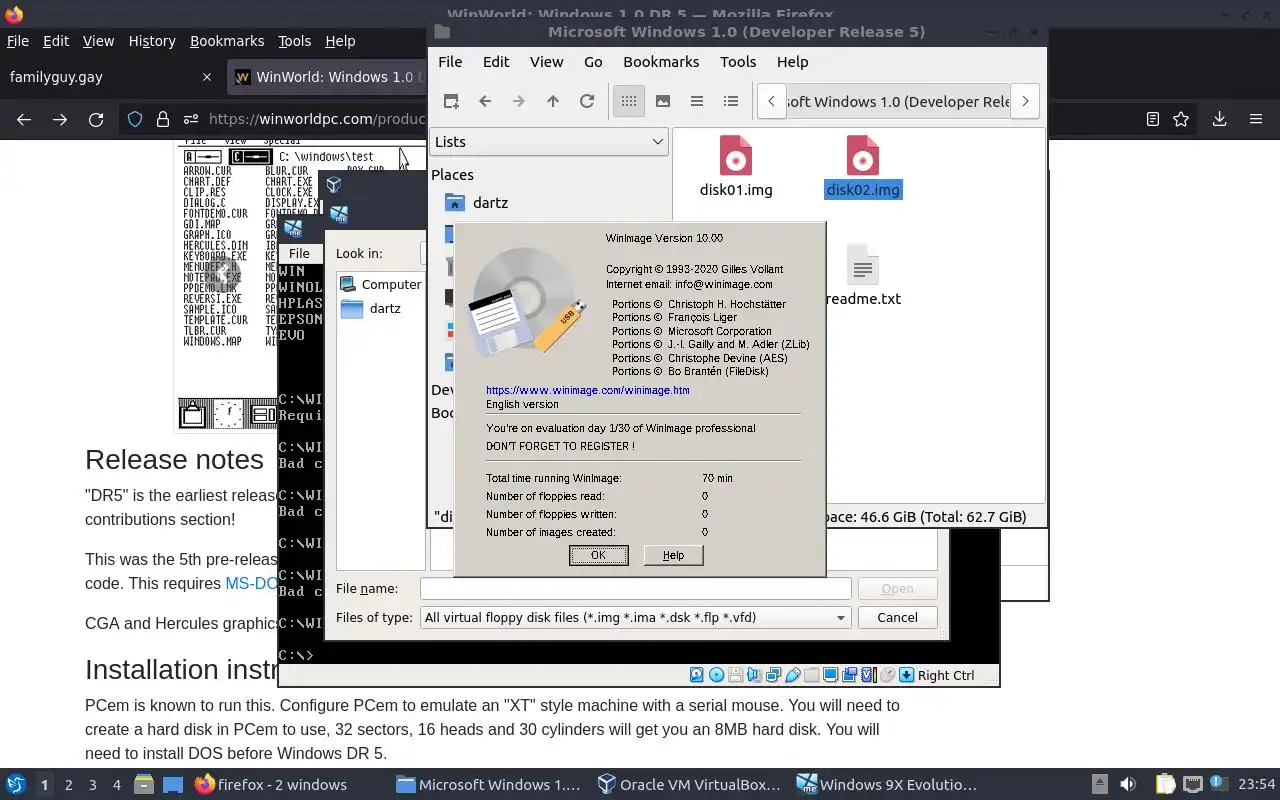Click MS-DOS link in release notes
This screenshot has width=1280, height=800.
tap(251, 583)
